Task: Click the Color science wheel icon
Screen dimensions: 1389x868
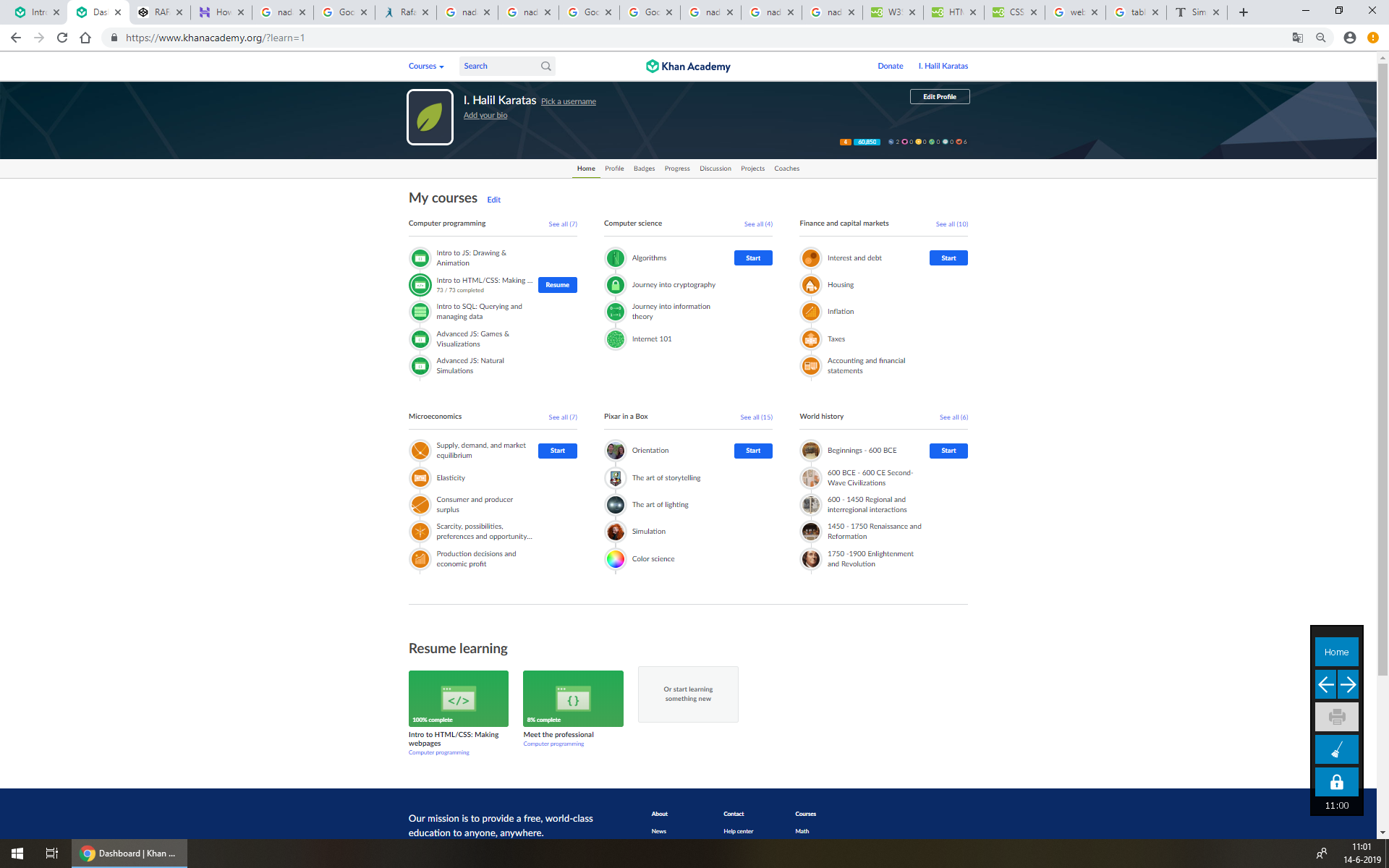Action: pyautogui.click(x=616, y=559)
